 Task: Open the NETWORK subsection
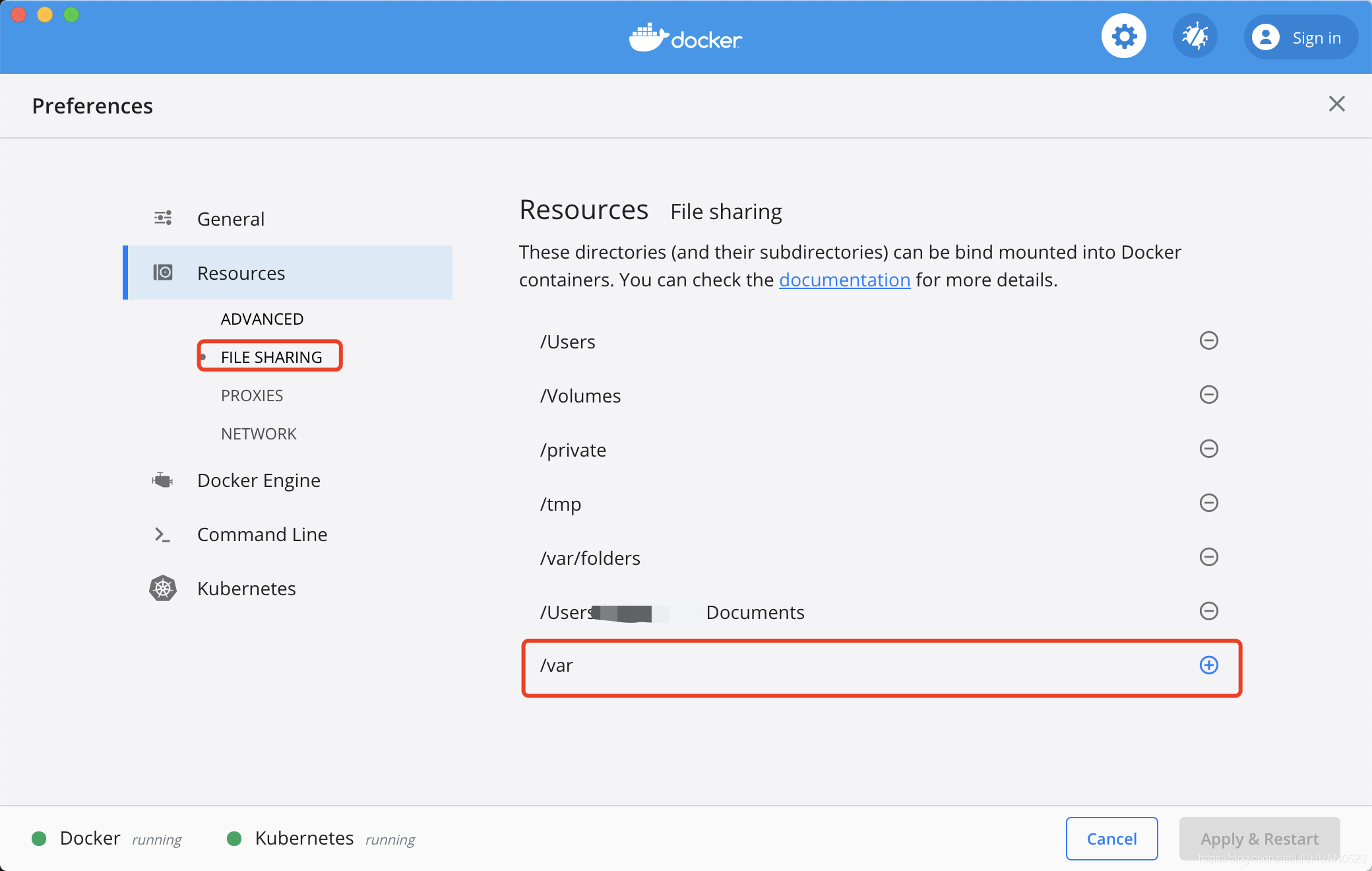tap(259, 434)
